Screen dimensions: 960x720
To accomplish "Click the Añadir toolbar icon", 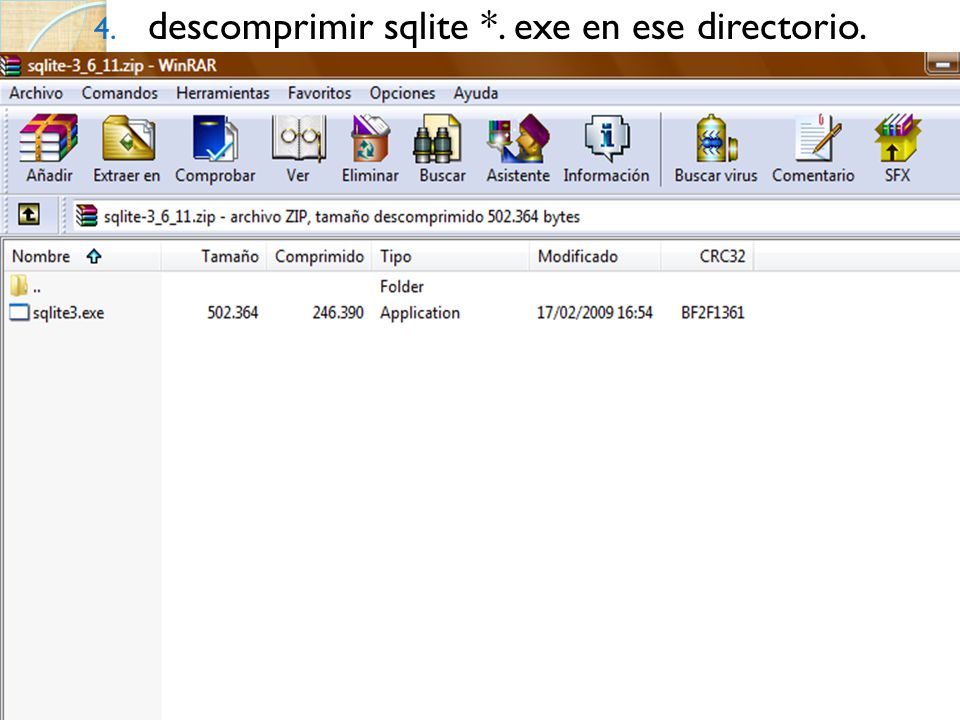I will (49, 138).
